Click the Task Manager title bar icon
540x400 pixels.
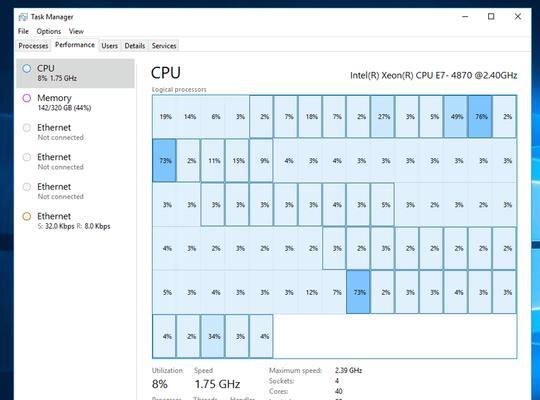click(x=23, y=17)
